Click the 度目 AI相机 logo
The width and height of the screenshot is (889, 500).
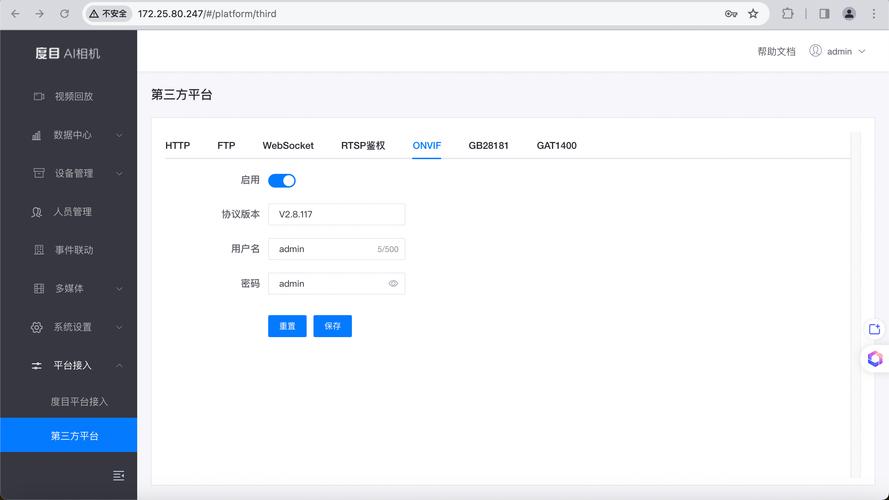67,53
